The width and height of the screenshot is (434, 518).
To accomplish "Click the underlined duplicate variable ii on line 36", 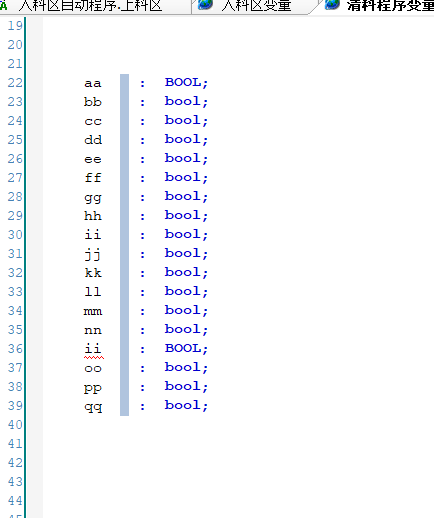I will click(93, 349).
